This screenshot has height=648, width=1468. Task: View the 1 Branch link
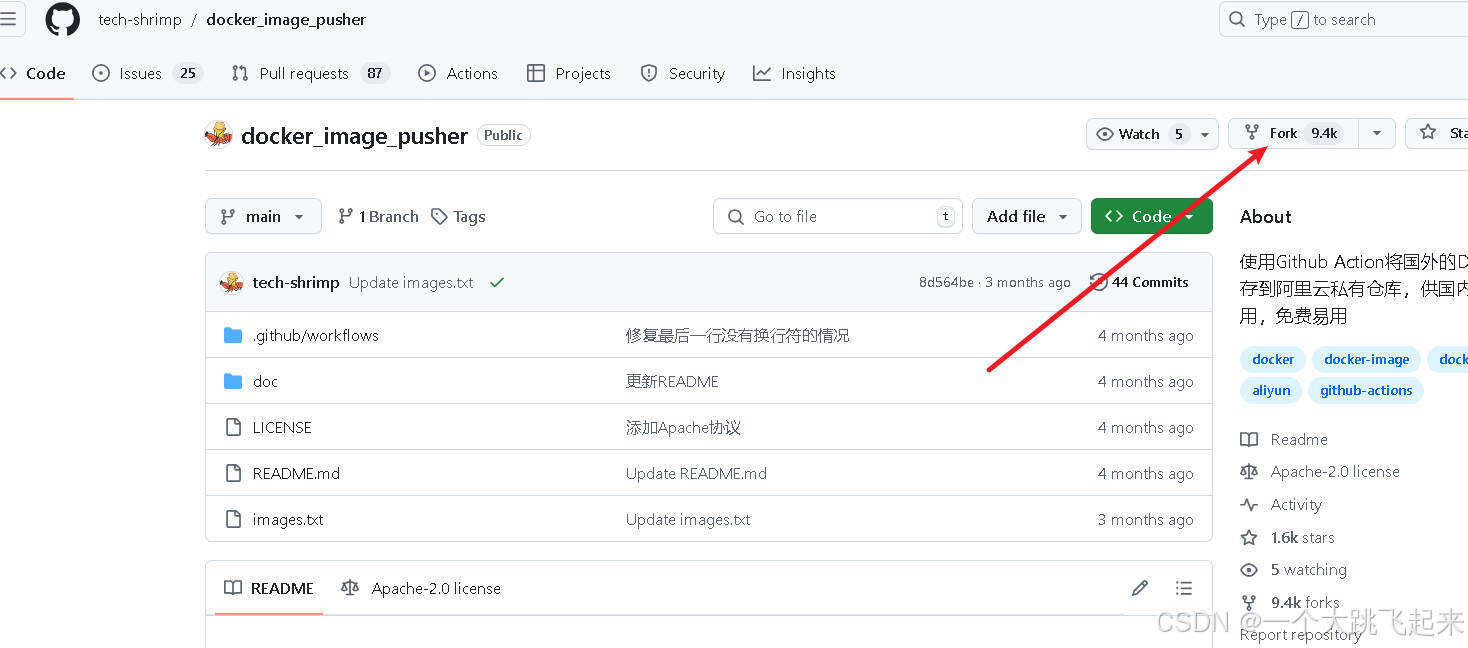(x=378, y=217)
